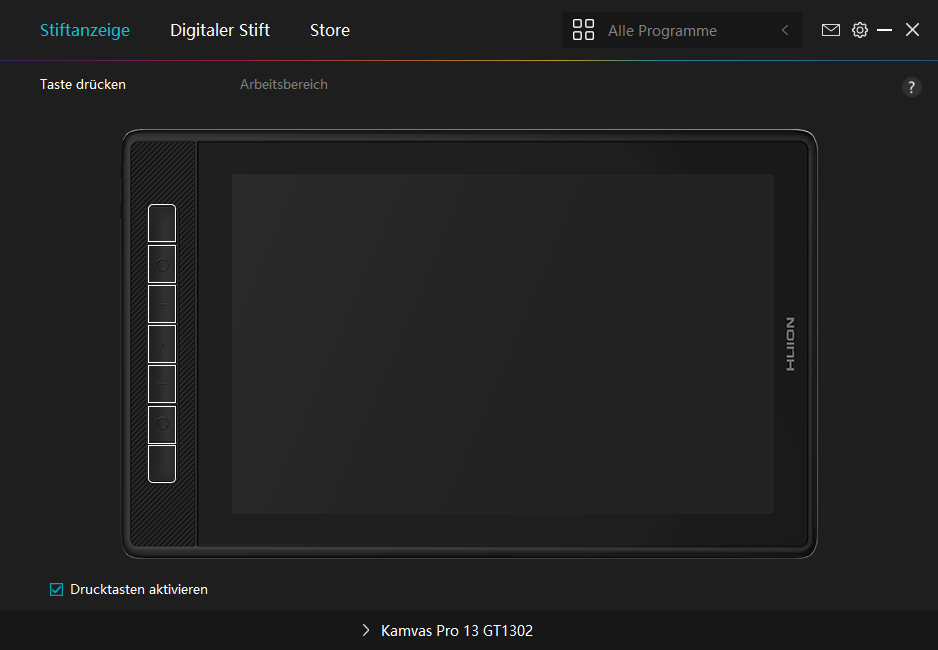Viewport: 938px width, 650px height.
Task: Click the question mark help icon
Action: pyautogui.click(x=911, y=87)
